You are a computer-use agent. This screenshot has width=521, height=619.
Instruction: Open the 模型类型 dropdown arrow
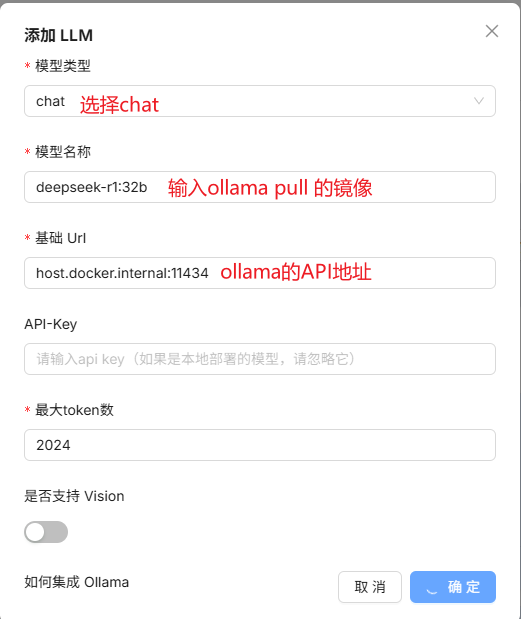(479, 101)
